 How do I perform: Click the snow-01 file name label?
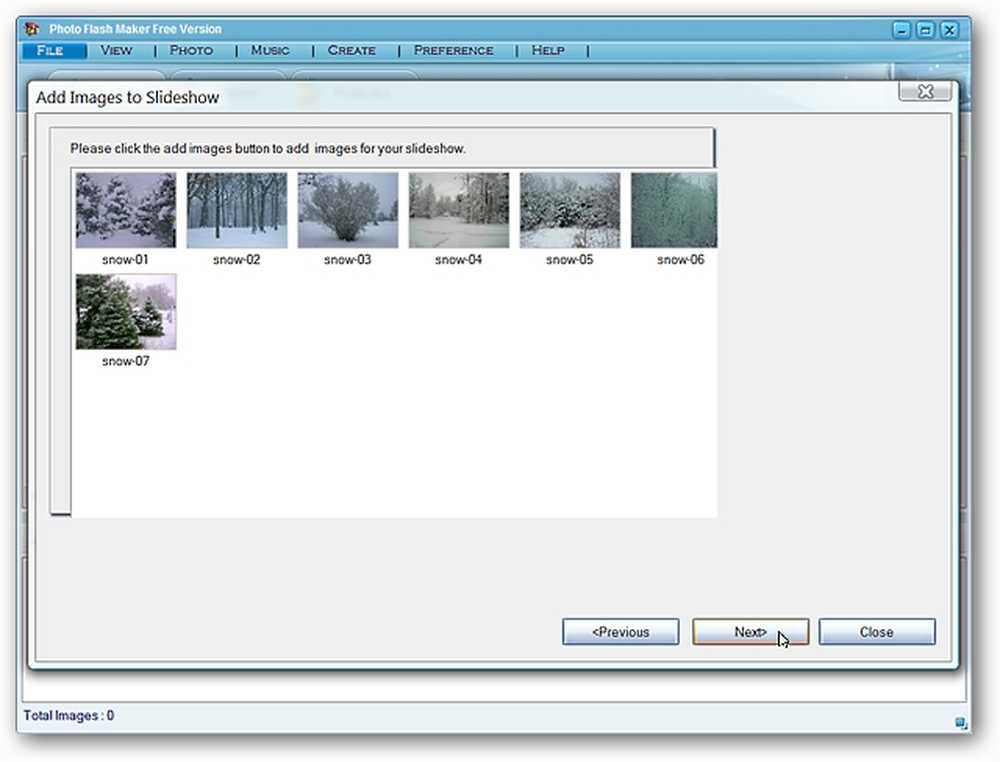pyautogui.click(x=125, y=260)
